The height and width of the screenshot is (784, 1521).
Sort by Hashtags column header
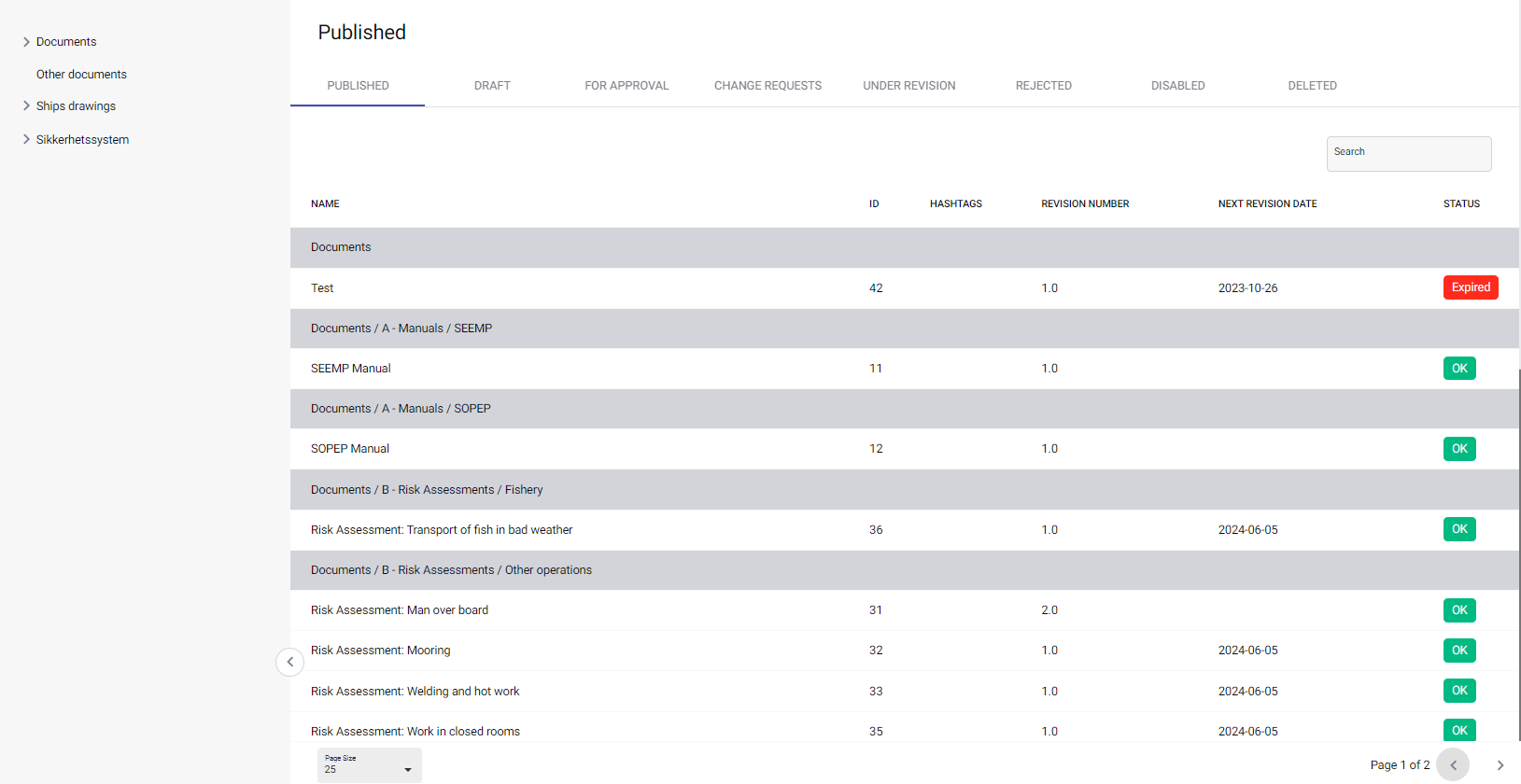click(x=956, y=204)
